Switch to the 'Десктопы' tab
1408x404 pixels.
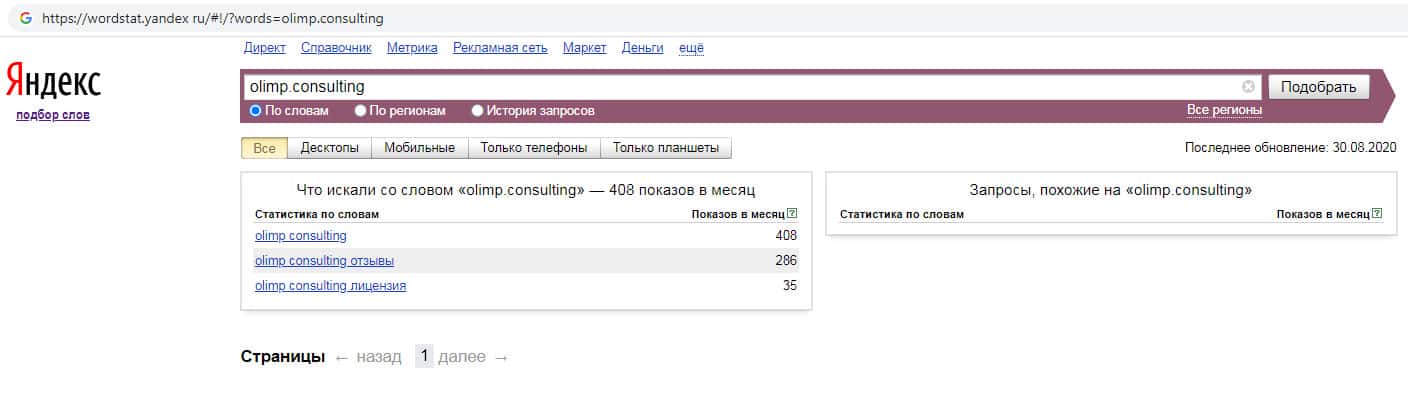[x=329, y=148]
